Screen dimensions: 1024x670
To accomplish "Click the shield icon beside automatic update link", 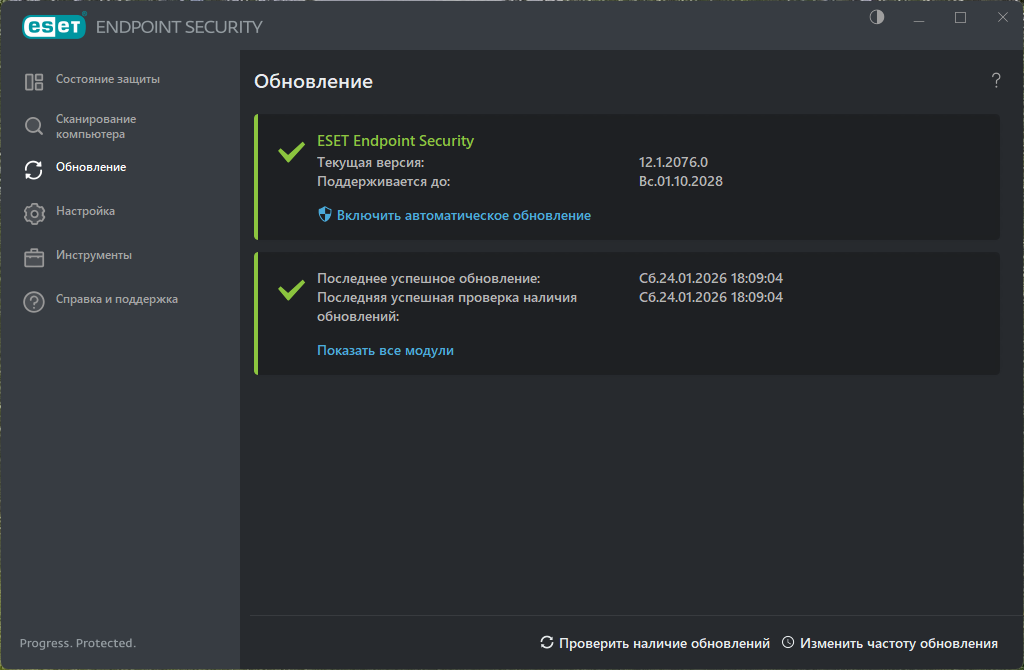I will pos(324,215).
